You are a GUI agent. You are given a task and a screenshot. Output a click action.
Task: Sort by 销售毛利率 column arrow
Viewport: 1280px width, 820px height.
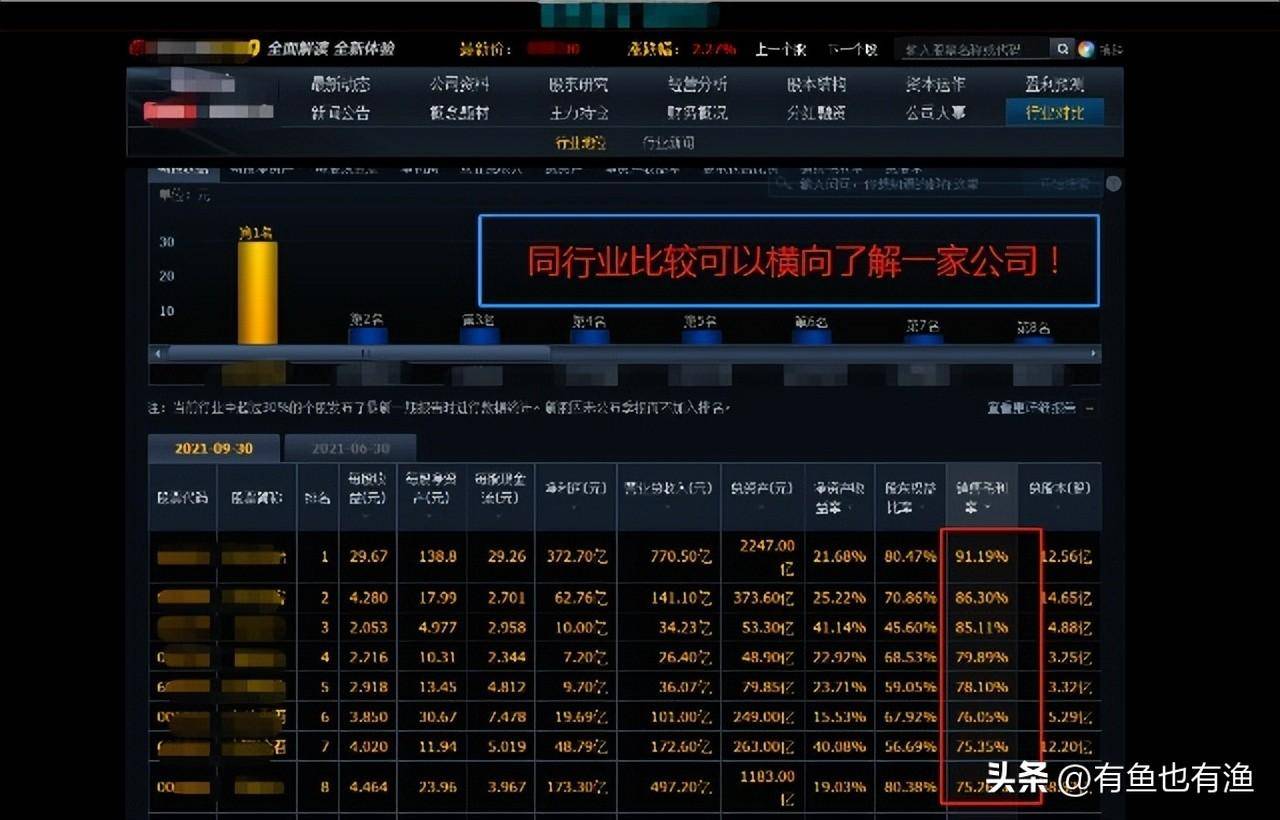tap(988, 508)
